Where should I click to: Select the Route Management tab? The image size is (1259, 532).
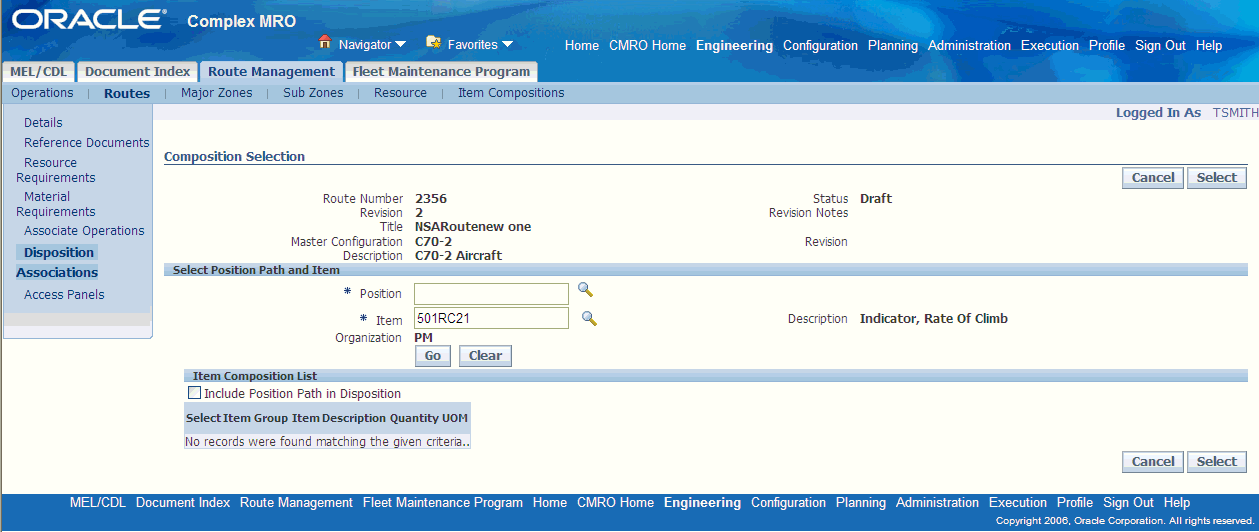271,71
